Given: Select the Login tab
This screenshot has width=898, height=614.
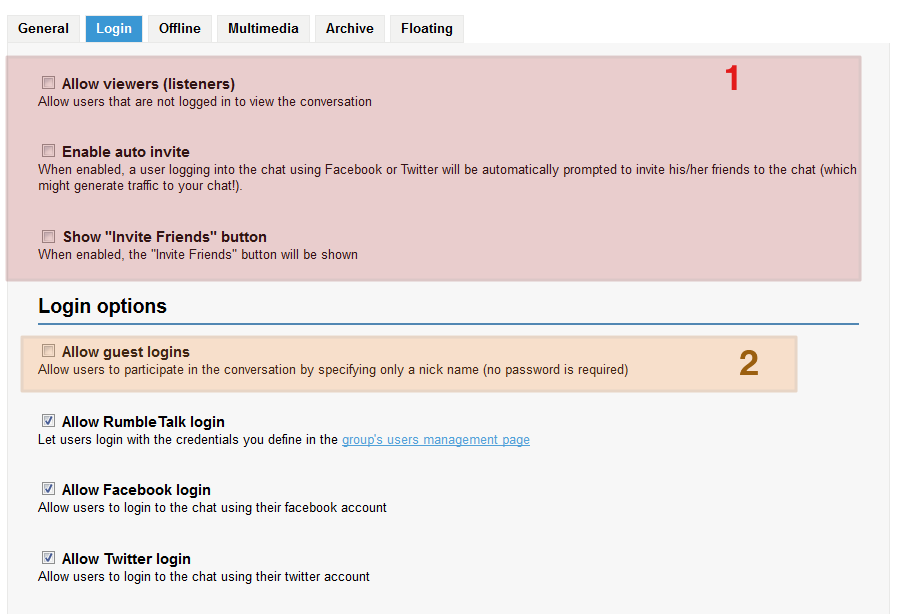Looking at the screenshot, I should [113, 28].
